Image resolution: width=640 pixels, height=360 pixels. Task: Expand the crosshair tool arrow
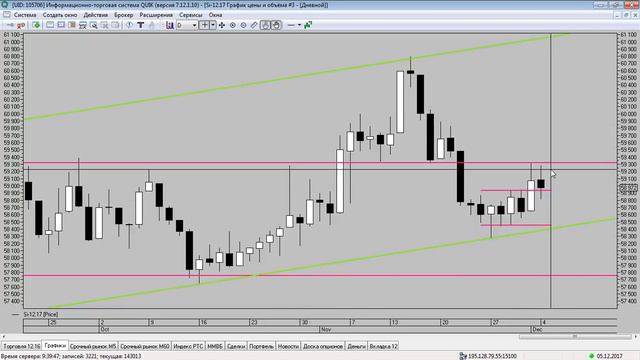(x=213, y=25)
